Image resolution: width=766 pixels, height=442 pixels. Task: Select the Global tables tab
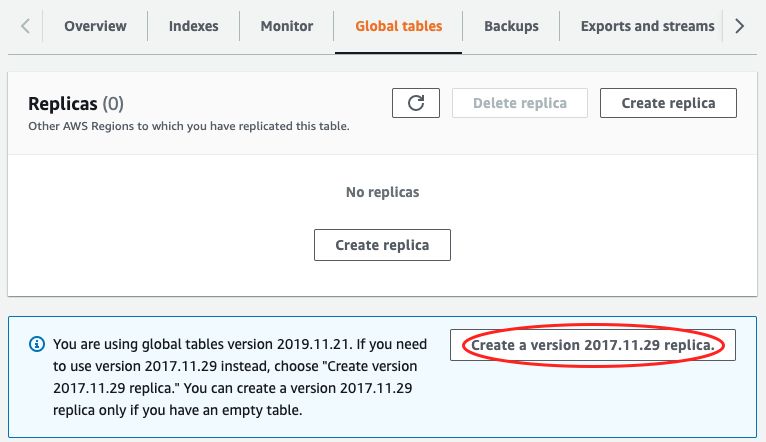pos(398,26)
